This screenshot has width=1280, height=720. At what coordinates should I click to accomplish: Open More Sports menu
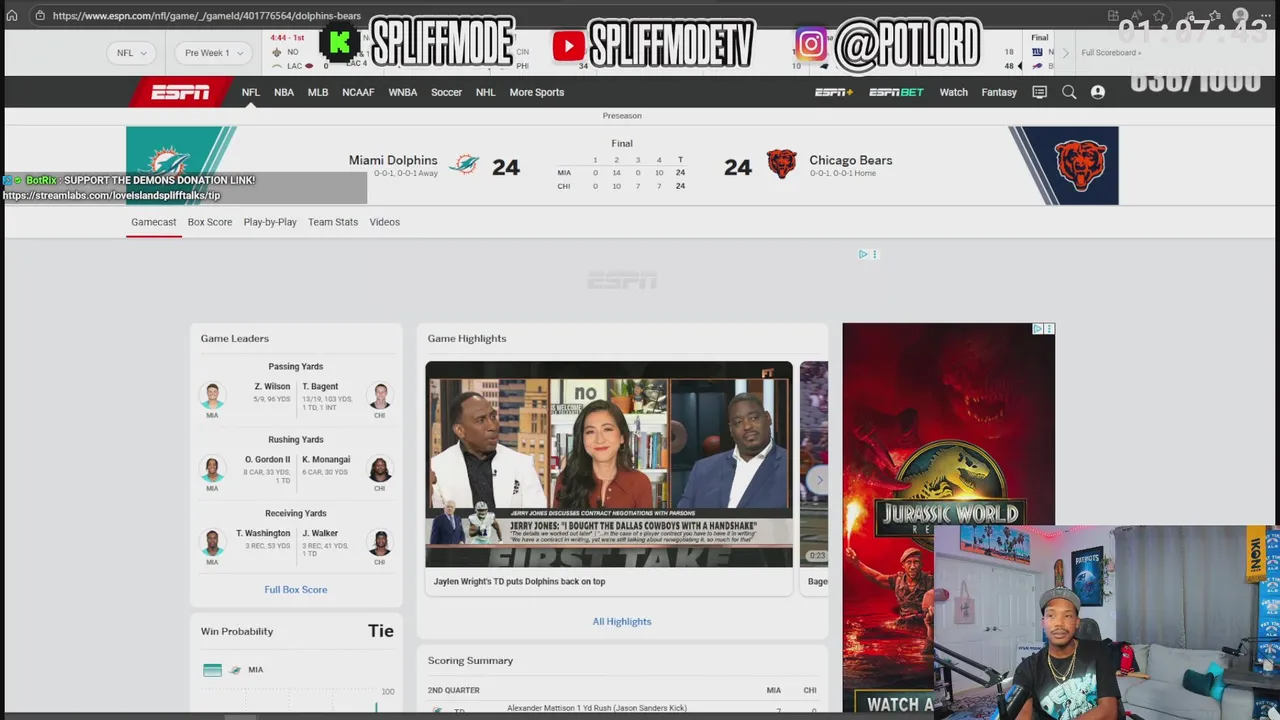click(x=537, y=92)
